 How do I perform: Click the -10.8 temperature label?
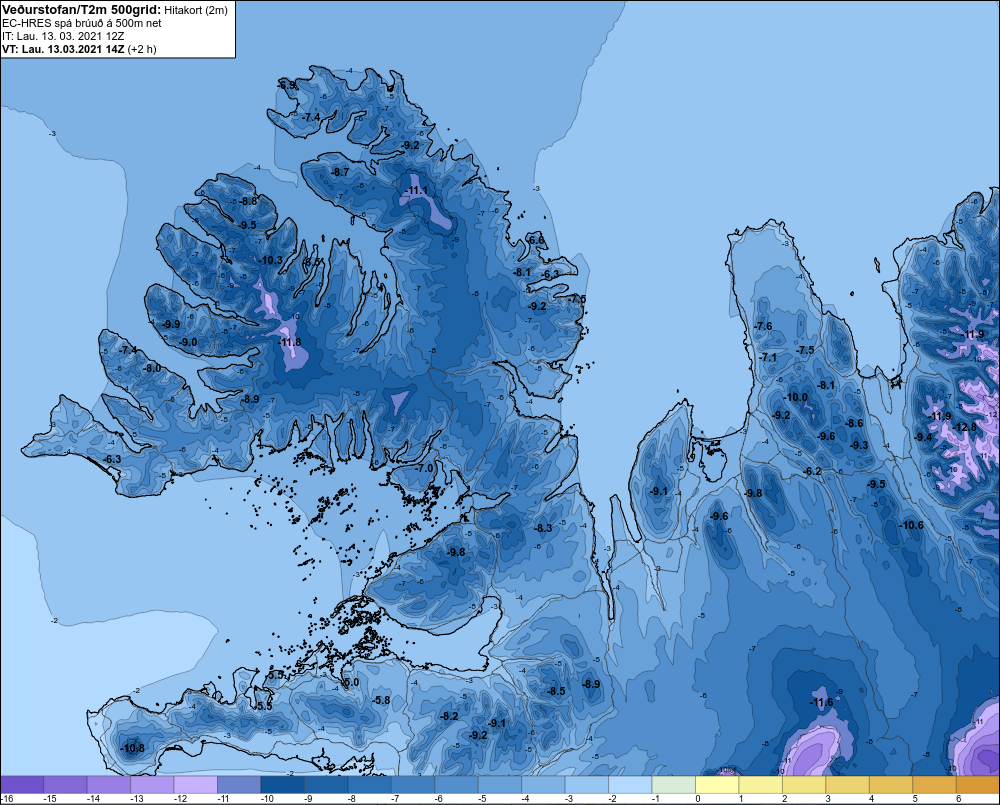coord(133,748)
